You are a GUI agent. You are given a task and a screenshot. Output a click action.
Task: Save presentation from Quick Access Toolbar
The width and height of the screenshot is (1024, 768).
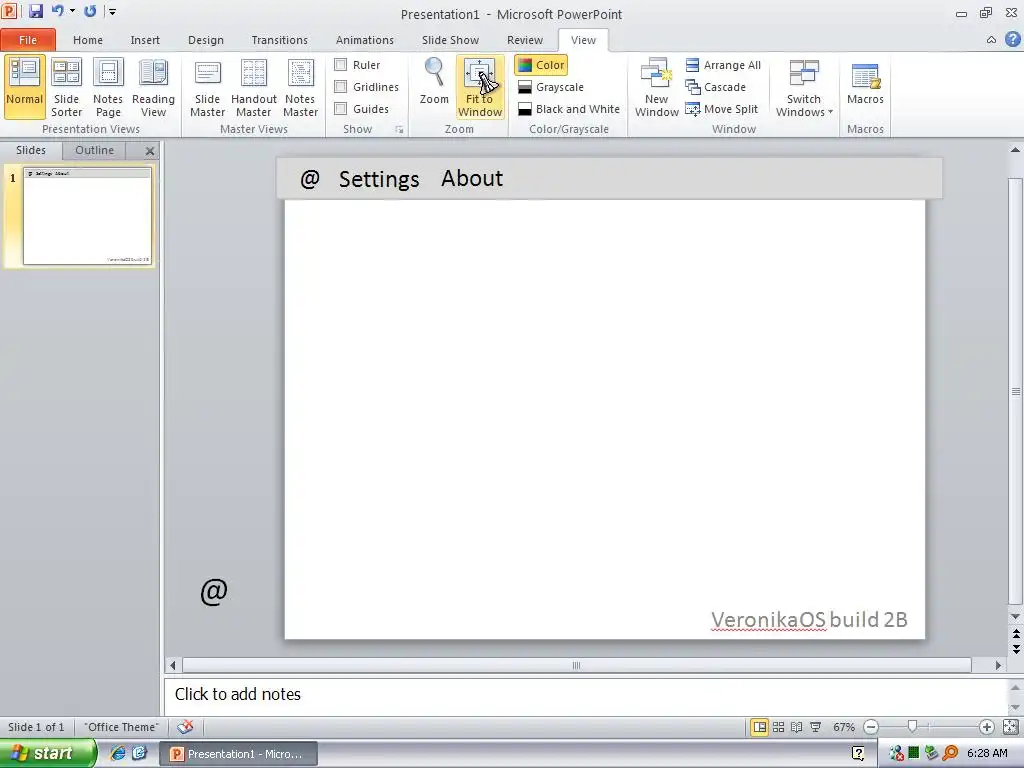tap(36, 11)
